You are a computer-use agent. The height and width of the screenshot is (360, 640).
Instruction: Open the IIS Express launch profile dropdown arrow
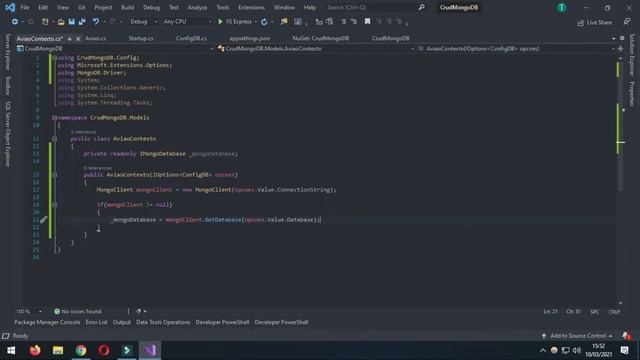tap(256, 22)
